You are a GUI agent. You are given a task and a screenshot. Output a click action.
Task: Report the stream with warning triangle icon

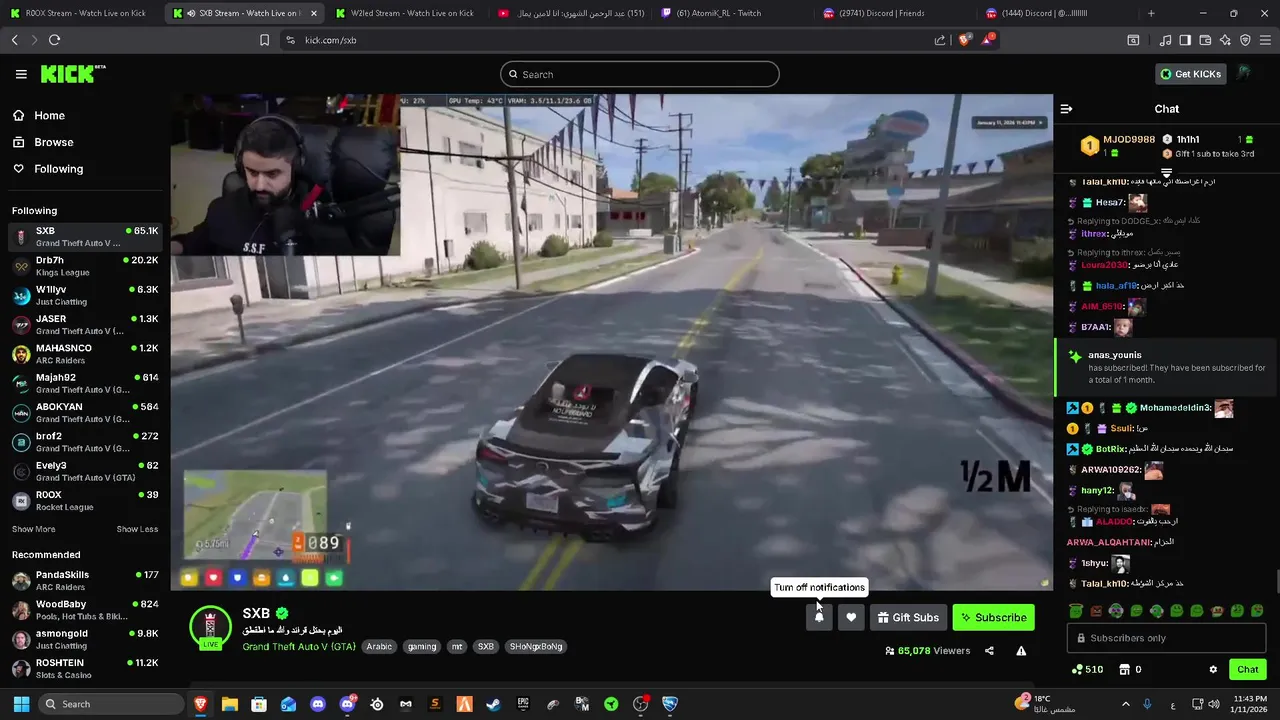pos(1021,651)
